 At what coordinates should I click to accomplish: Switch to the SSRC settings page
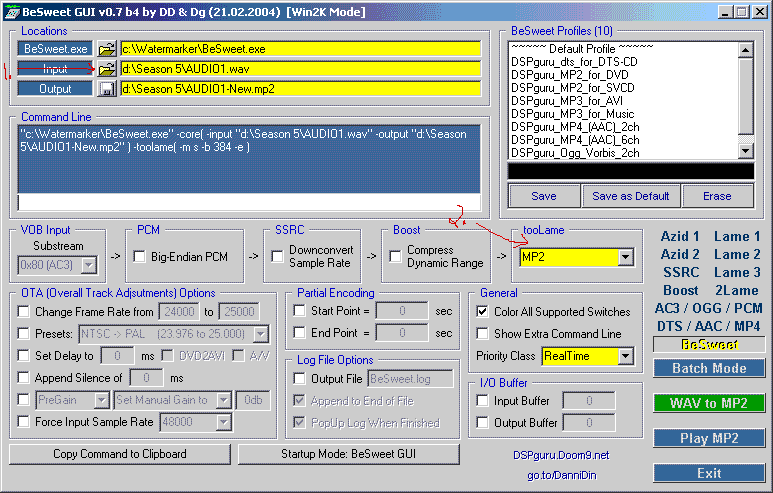pos(681,272)
